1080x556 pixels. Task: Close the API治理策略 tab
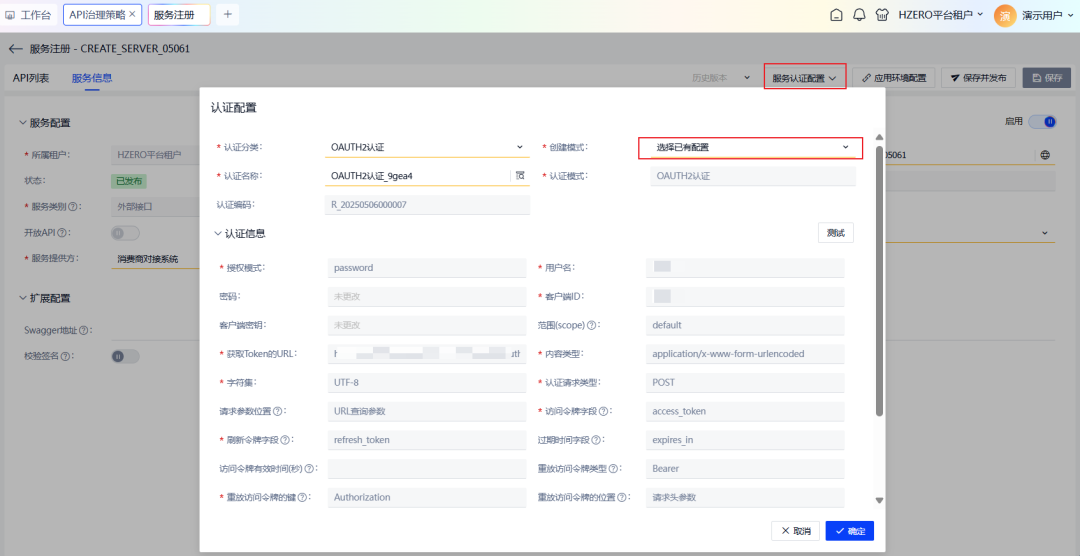tap(134, 14)
